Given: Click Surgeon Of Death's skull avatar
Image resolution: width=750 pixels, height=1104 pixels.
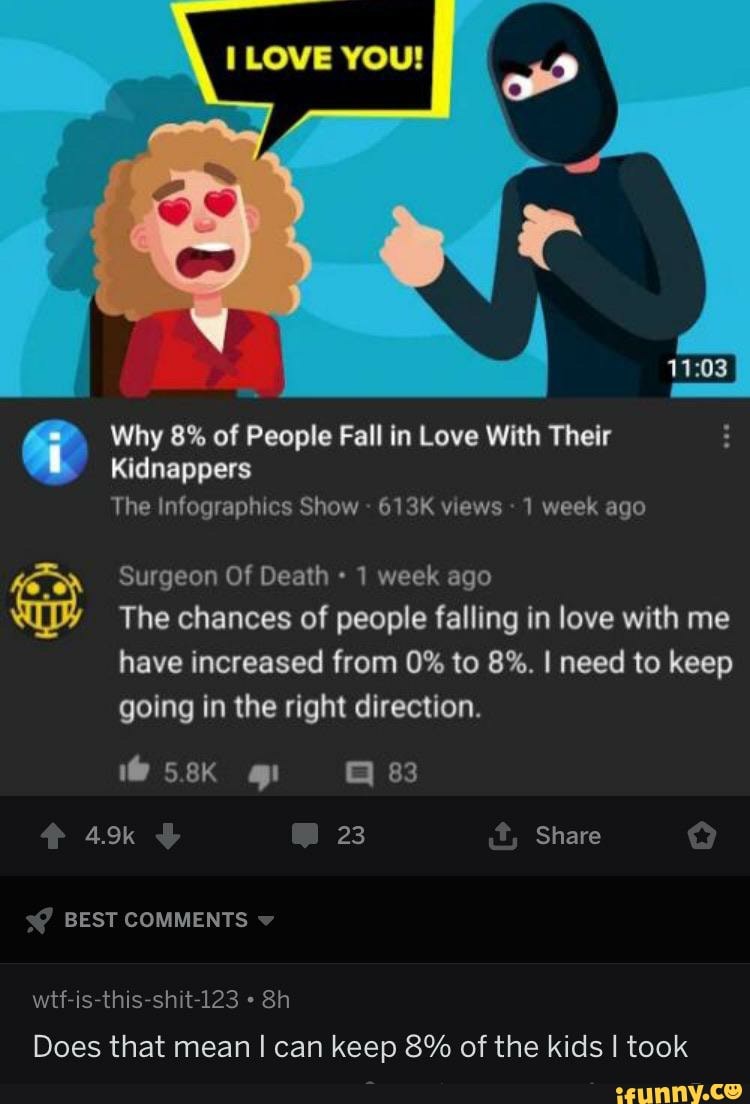Looking at the screenshot, I should coord(46,601).
